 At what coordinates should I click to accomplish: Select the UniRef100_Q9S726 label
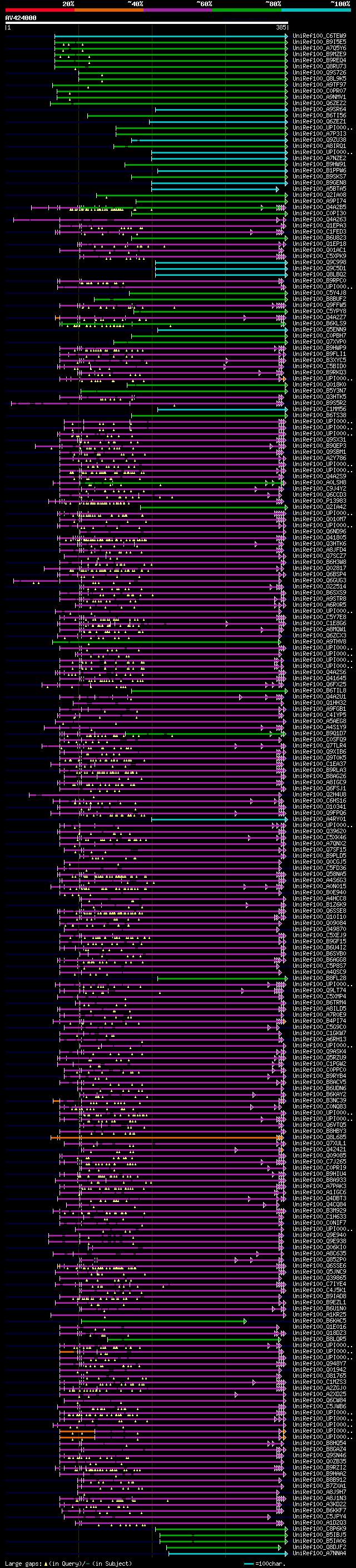(319, 72)
